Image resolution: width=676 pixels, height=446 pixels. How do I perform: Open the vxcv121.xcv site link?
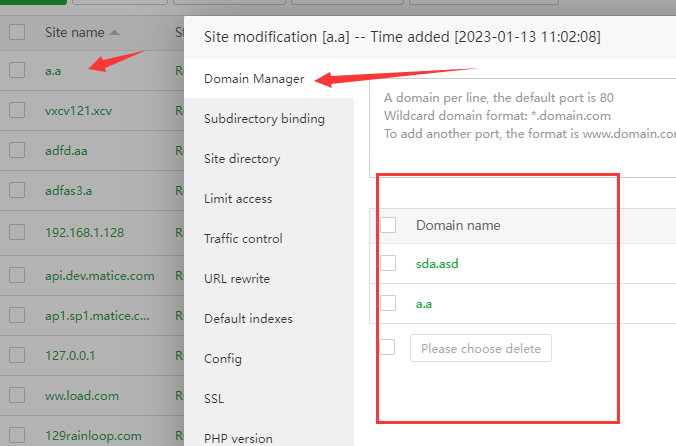78,111
